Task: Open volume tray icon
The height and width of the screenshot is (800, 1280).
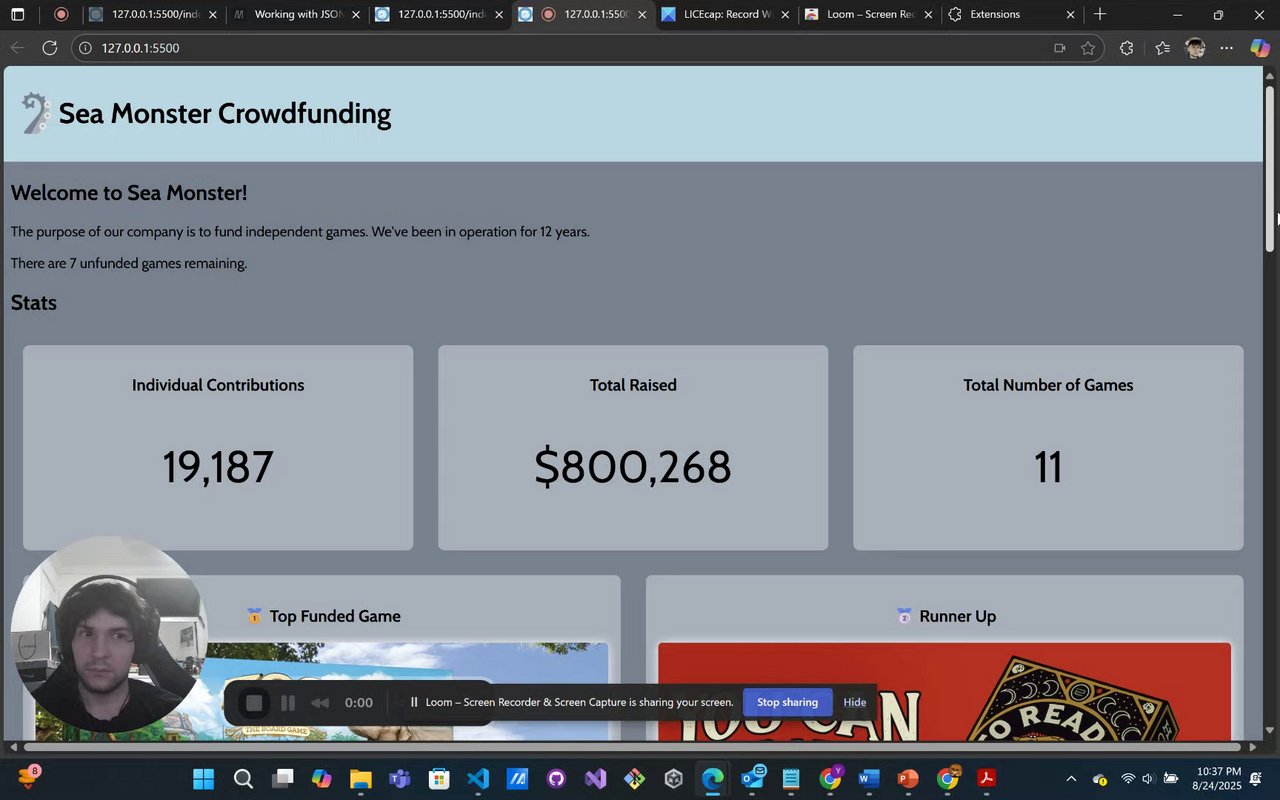Action: point(1147,779)
